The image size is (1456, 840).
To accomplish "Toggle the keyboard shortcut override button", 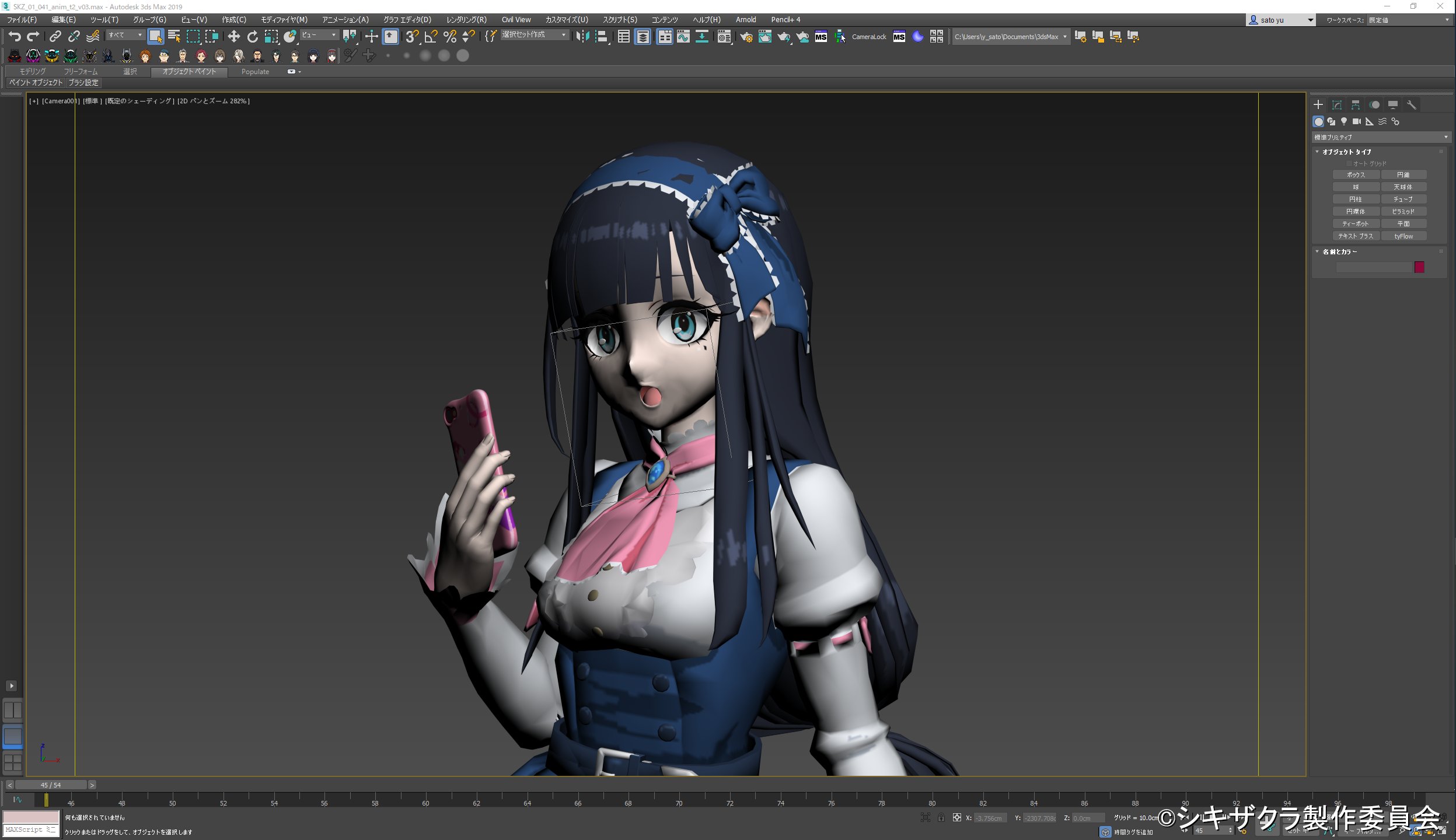I will click(x=390, y=37).
